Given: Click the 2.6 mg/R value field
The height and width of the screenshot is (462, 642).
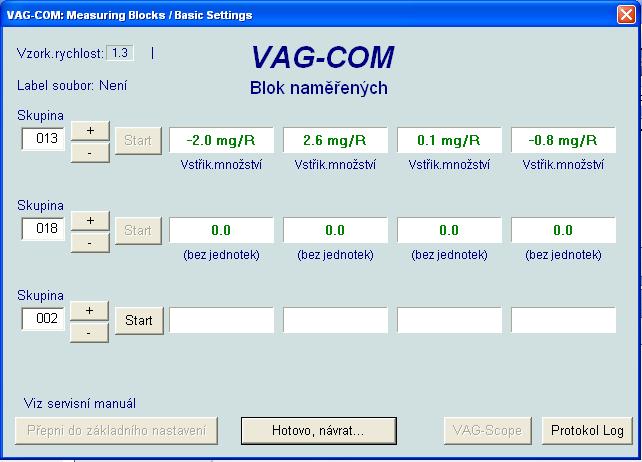Looking at the screenshot, I should click(335, 140).
